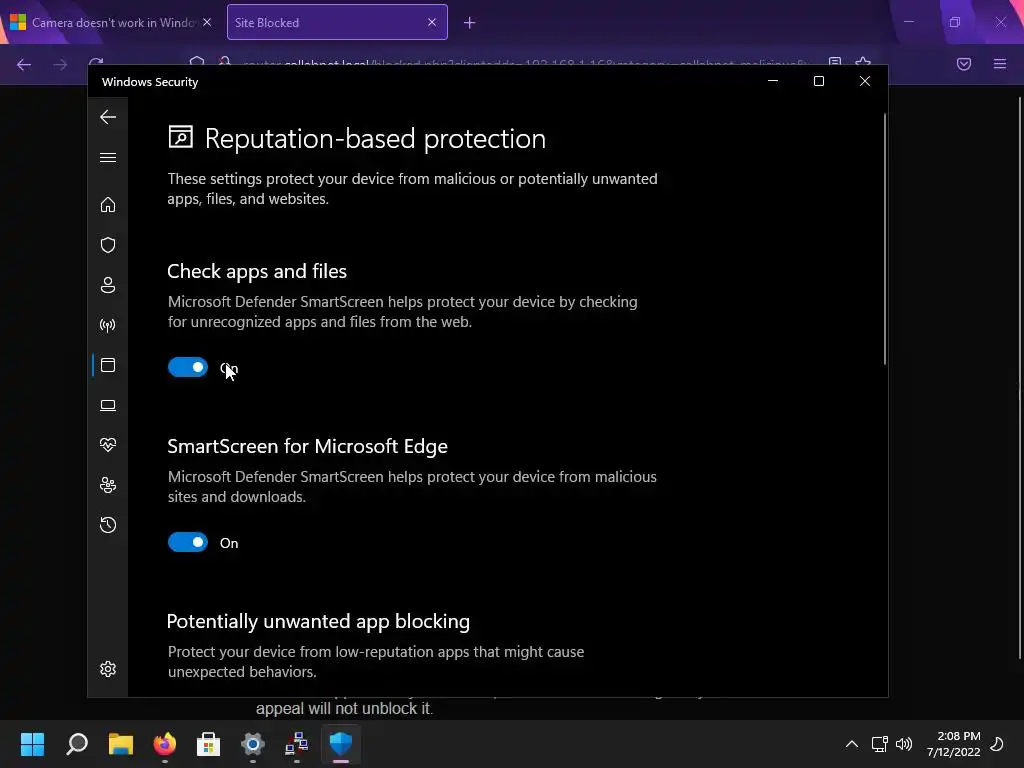The width and height of the screenshot is (1024, 768).
Task: Open Family options icon in sidebar
Action: pyautogui.click(x=108, y=485)
